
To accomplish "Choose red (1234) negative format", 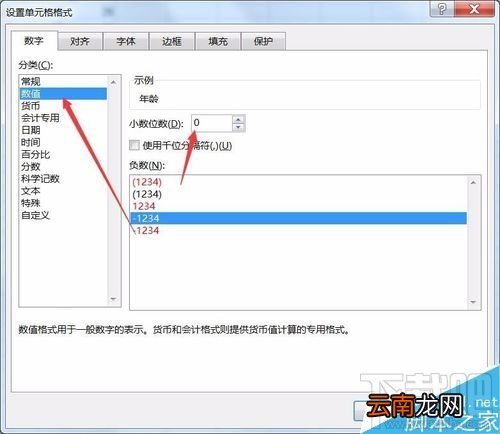I will click(298, 182).
